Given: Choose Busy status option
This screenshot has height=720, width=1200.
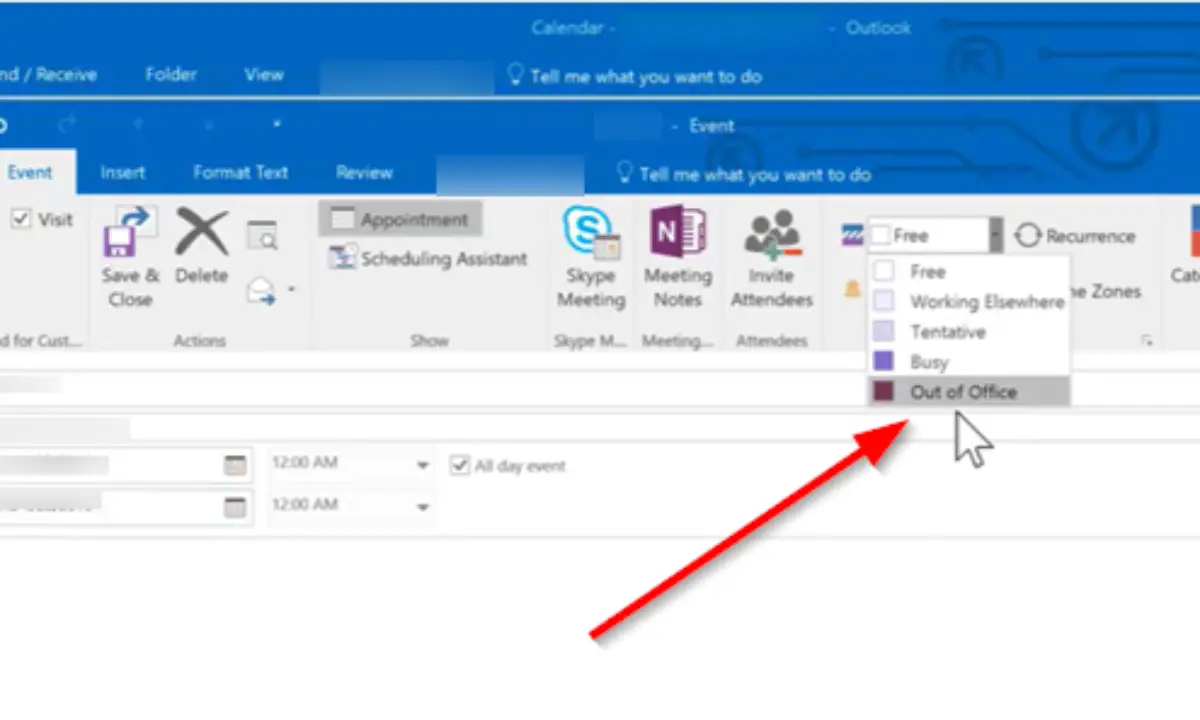Looking at the screenshot, I should pos(969,362).
